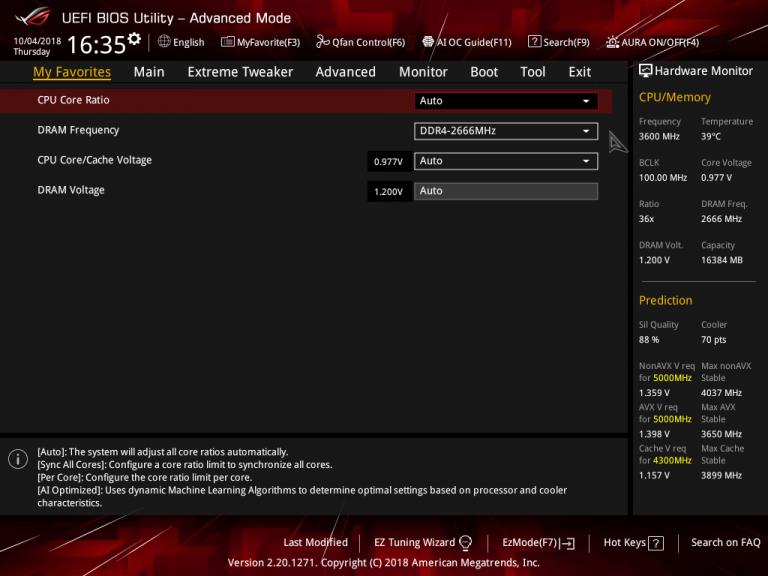Click the 100.00 MHz BCLK value

(x=663, y=178)
